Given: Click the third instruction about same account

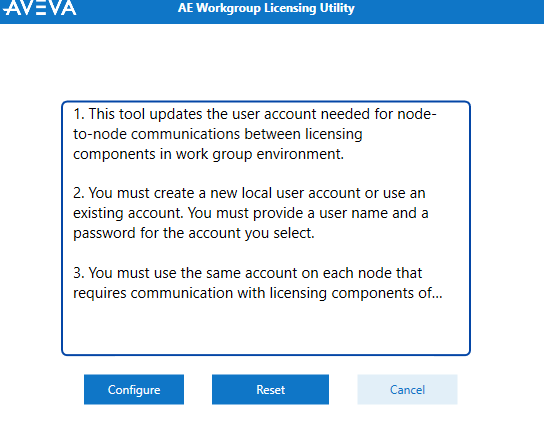Looking at the screenshot, I should (257, 283).
